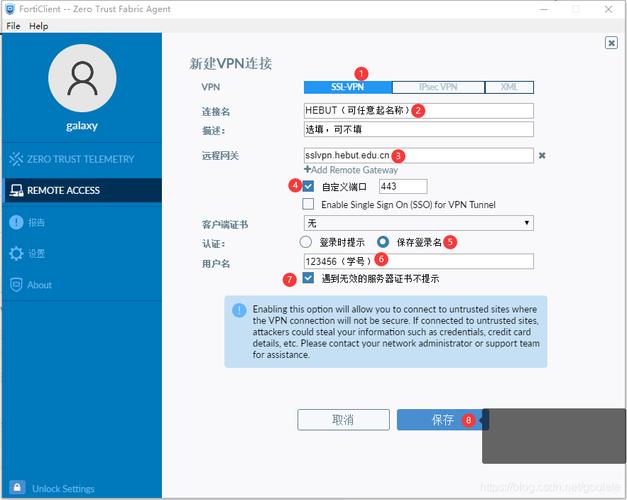Switch to the XML tab

coord(509,87)
